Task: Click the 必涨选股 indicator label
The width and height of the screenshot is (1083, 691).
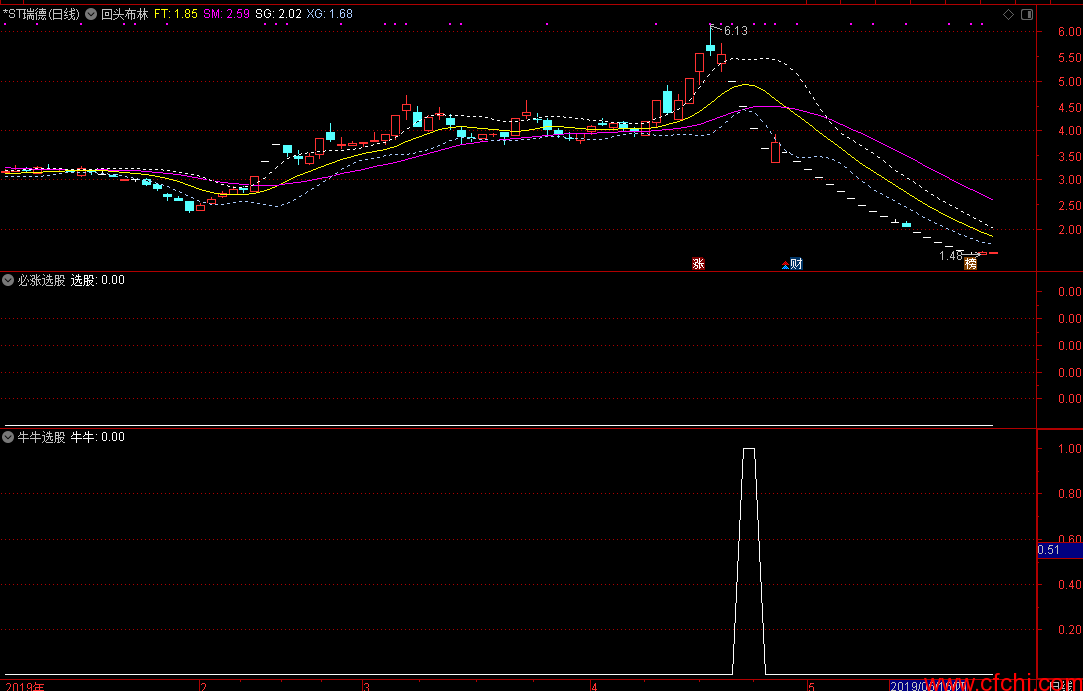Action: 41,280
